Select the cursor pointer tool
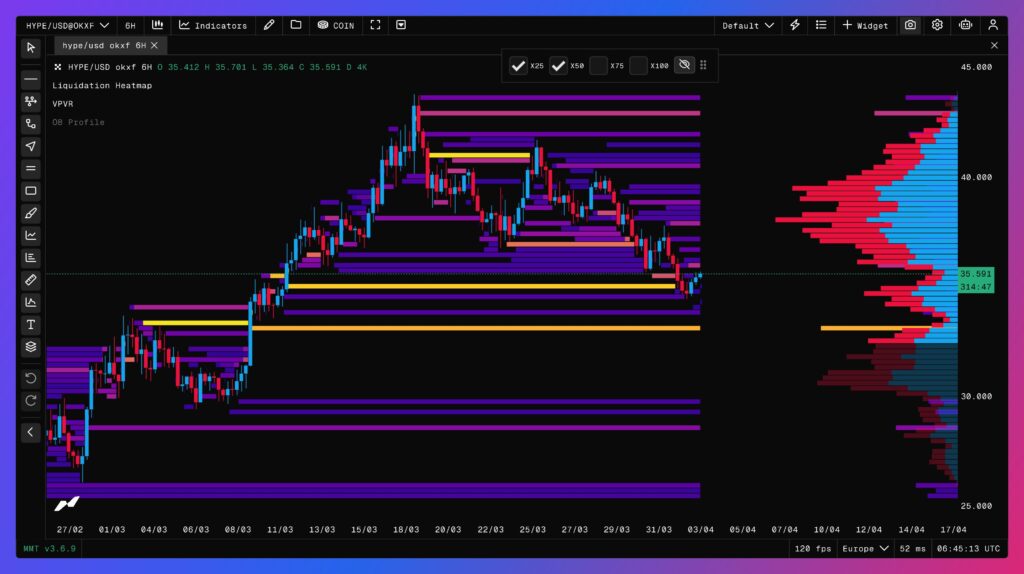Image resolution: width=1024 pixels, height=574 pixels. [31, 47]
